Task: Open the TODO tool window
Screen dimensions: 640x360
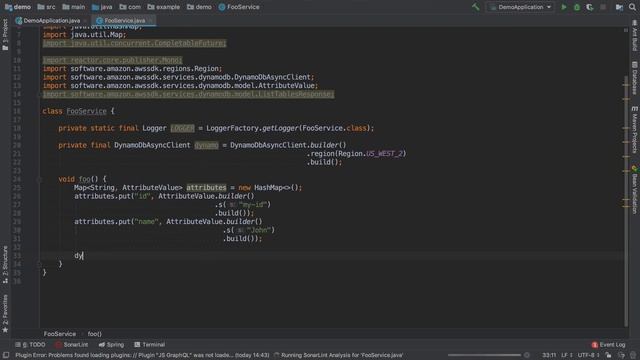Action: click(30, 345)
